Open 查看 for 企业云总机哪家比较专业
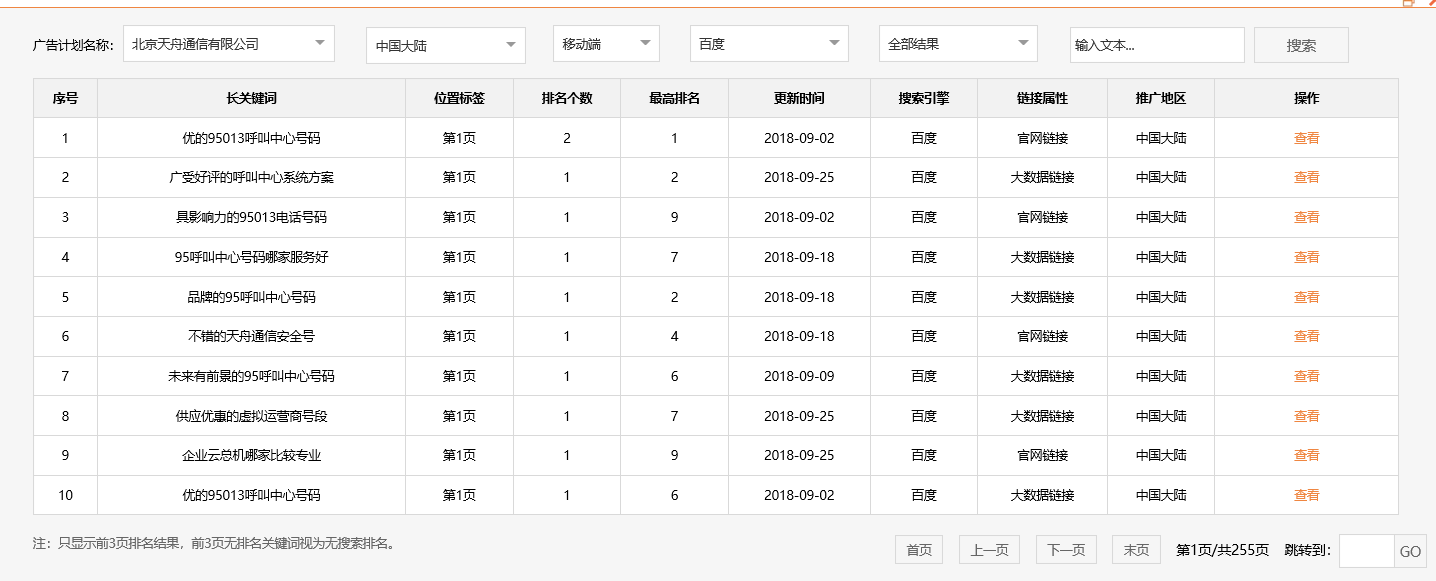The width and height of the screenshot is (1436, 581). tap(1306, 455)
